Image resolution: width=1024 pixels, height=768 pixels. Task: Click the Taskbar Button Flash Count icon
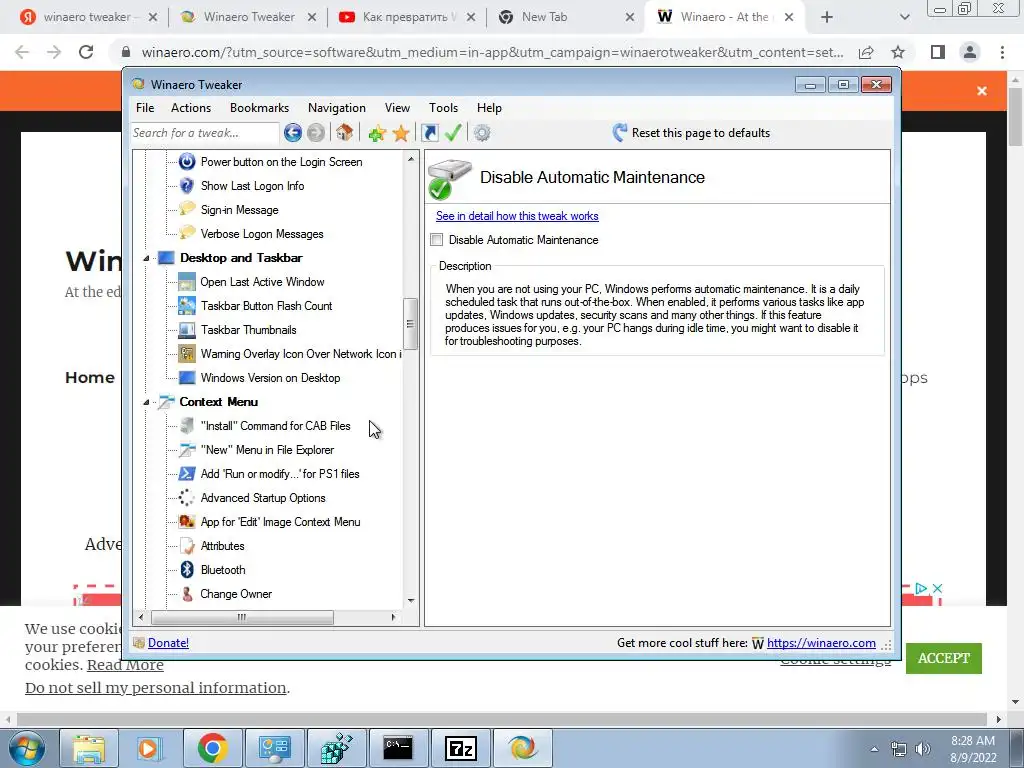pyautogui.click(x=187, y=306)
